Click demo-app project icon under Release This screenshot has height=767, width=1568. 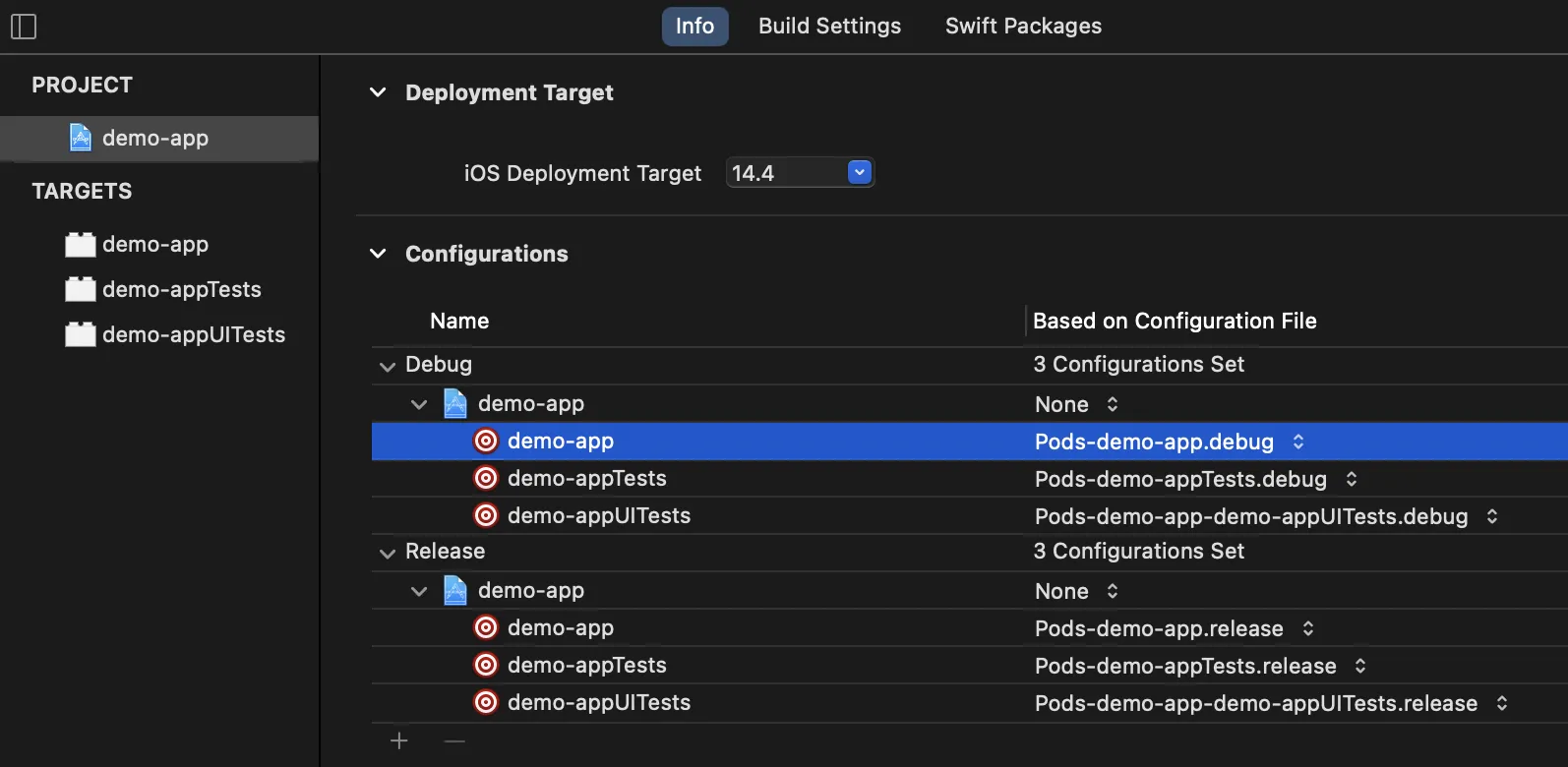[455, 590]
